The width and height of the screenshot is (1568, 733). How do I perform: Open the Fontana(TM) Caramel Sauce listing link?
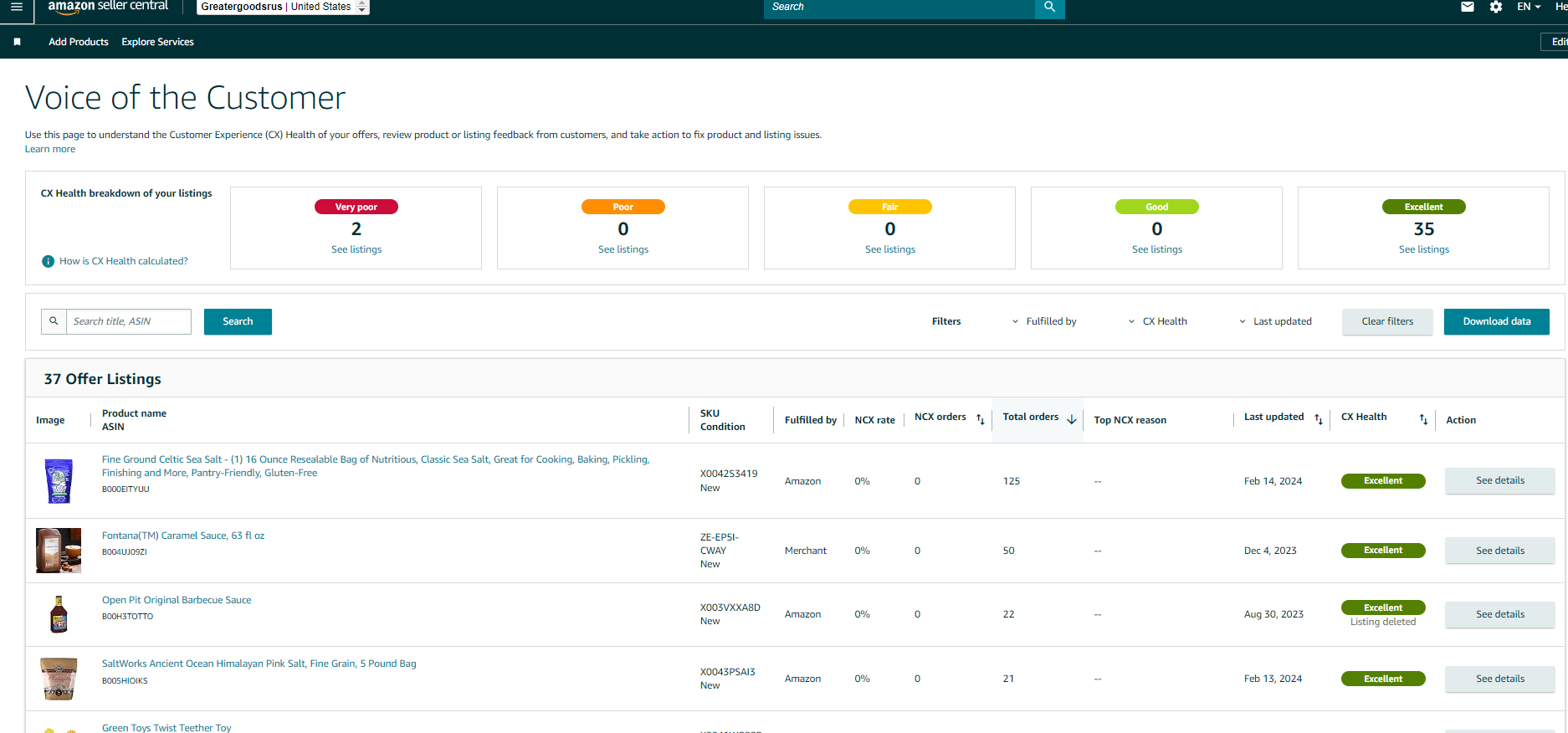183,536
